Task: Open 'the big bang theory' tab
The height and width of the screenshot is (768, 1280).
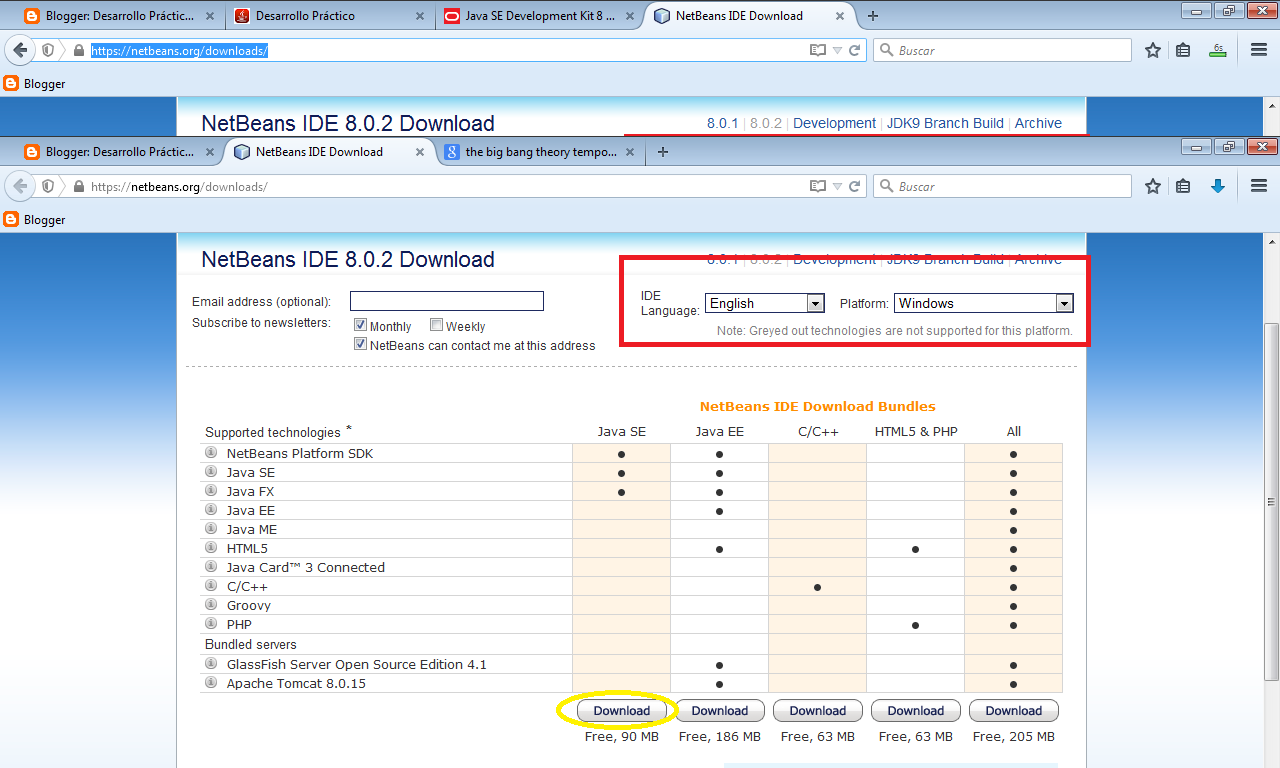Action: [535, 152]
